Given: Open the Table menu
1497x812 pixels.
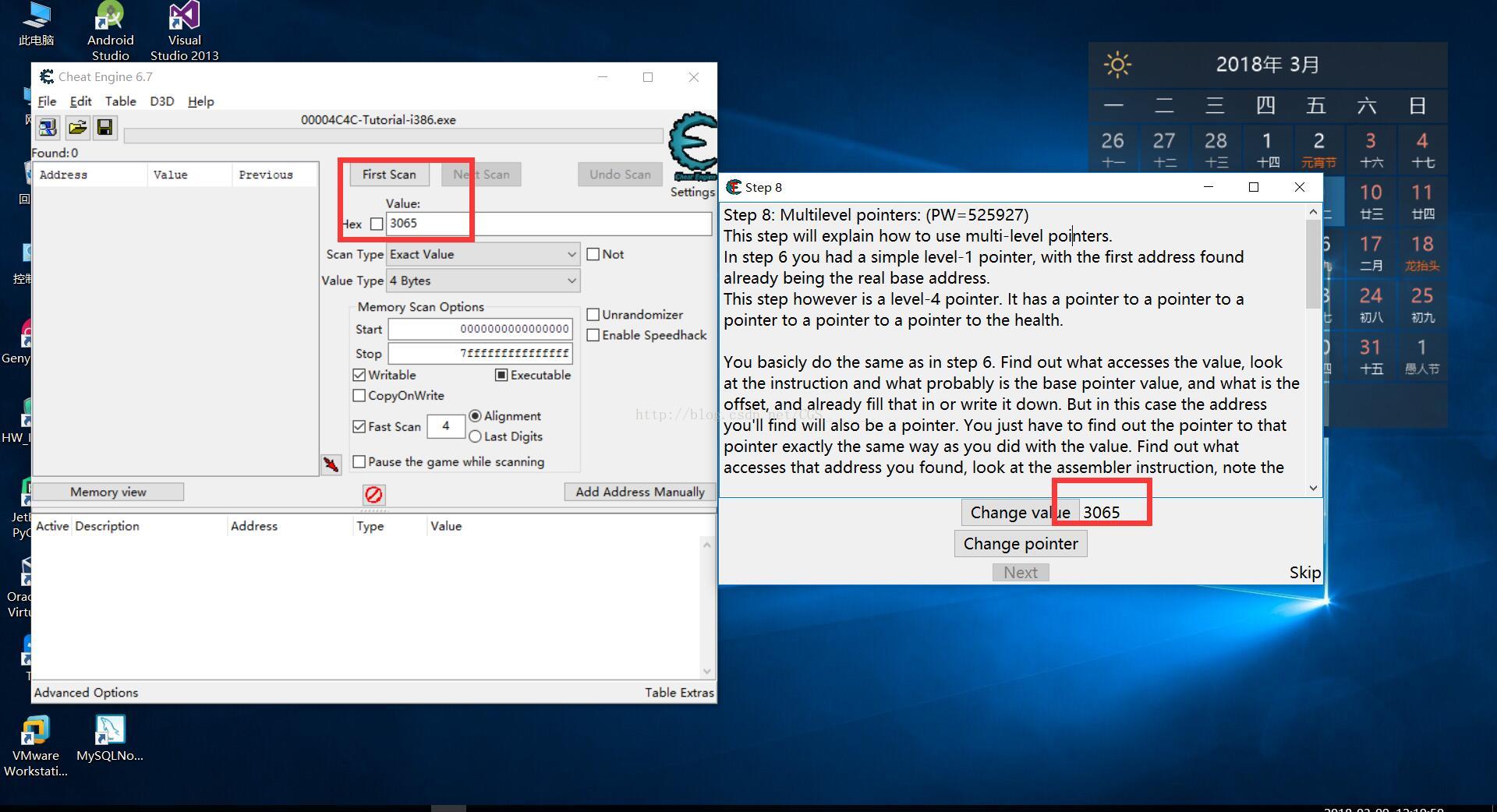Looking at the screenshot, I should click(x=120, y=101).
